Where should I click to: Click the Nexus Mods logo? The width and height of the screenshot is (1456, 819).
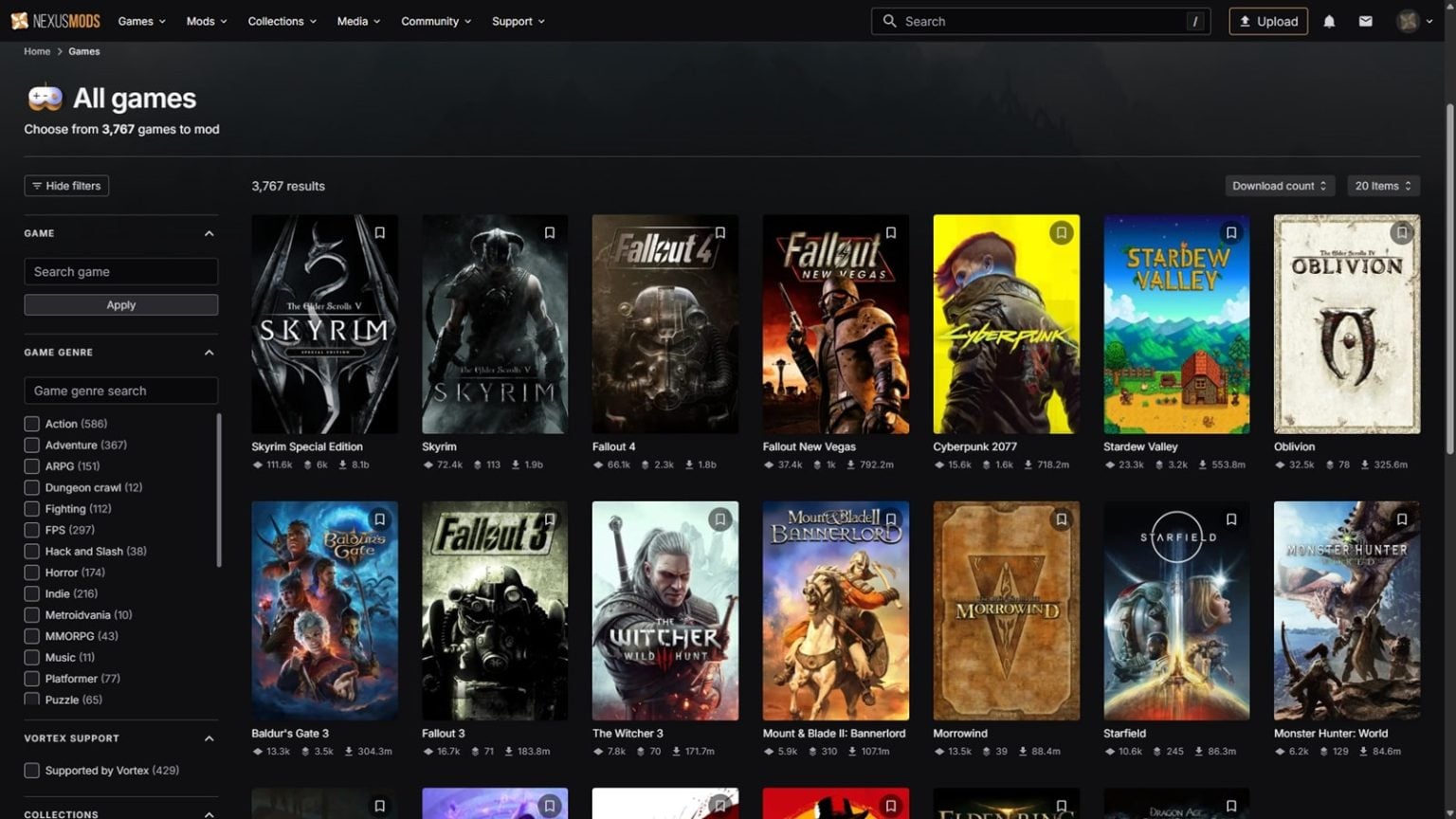(55, 21)
